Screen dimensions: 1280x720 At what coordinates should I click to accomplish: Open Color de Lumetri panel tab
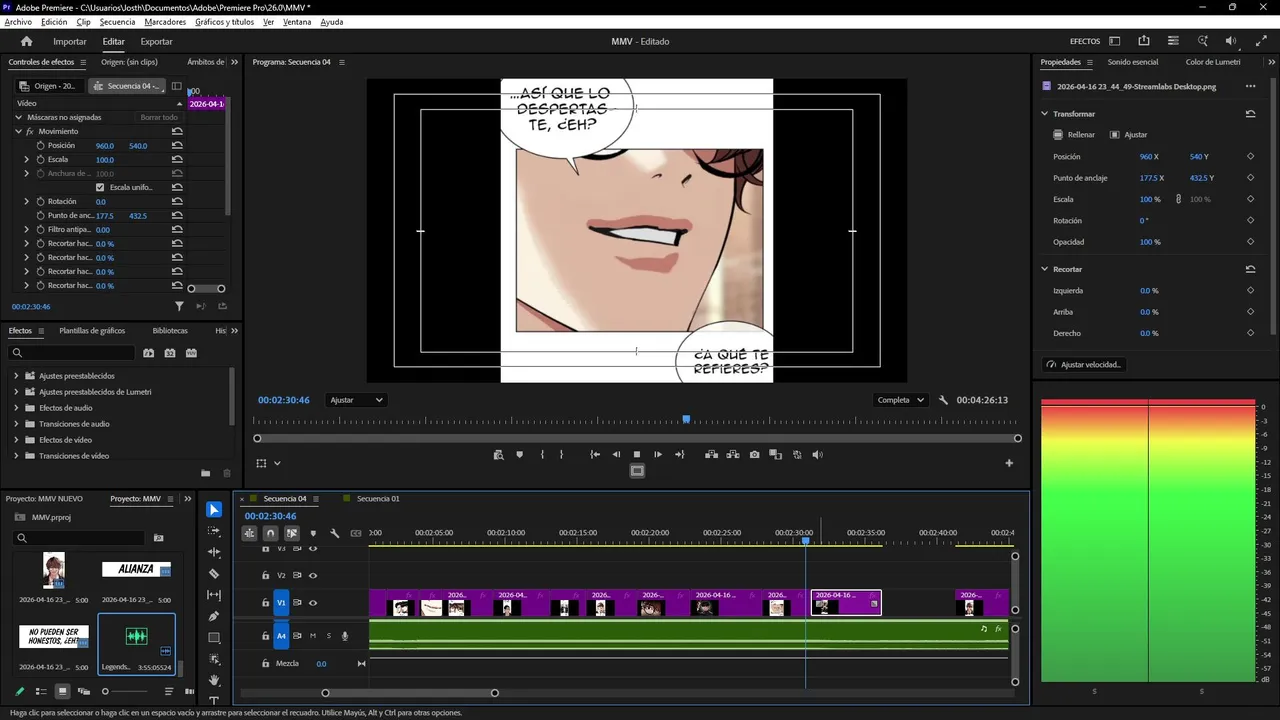1213,62
